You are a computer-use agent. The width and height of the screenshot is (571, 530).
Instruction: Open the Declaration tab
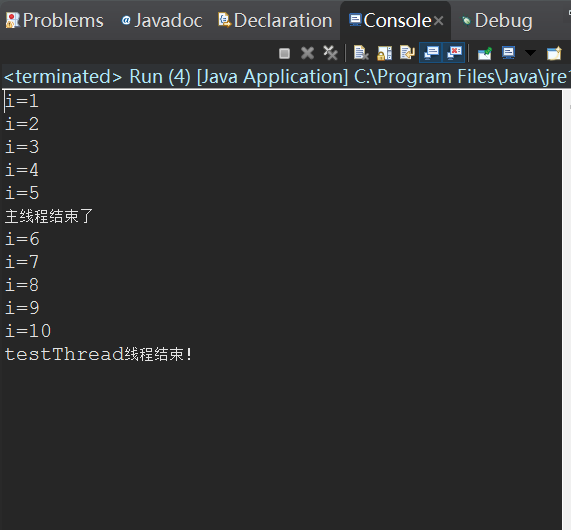point(275,20)
